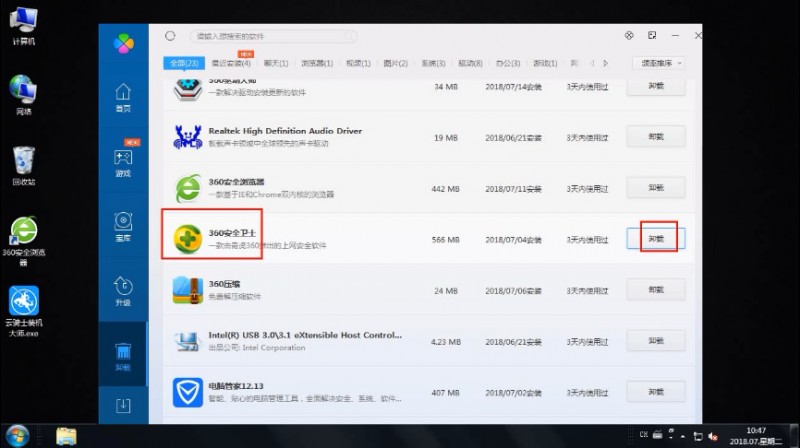This screenshot has height=448, width=800.
Task: Open the 升级 upgrade section in the sidebar
Action: point(123,291)
